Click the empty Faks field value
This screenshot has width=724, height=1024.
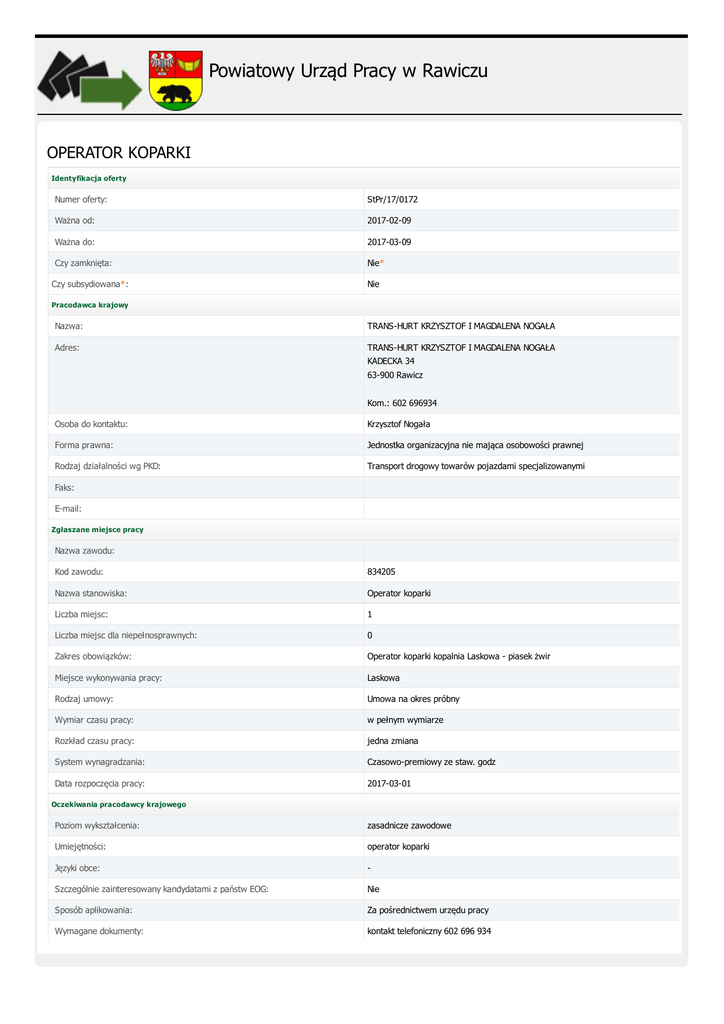[520, 487]
